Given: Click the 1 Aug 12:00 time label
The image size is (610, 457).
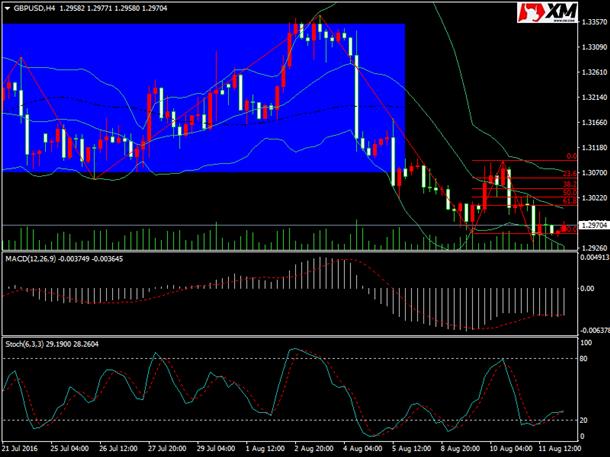Looking at the screenshot, I should tap(265, 448).
